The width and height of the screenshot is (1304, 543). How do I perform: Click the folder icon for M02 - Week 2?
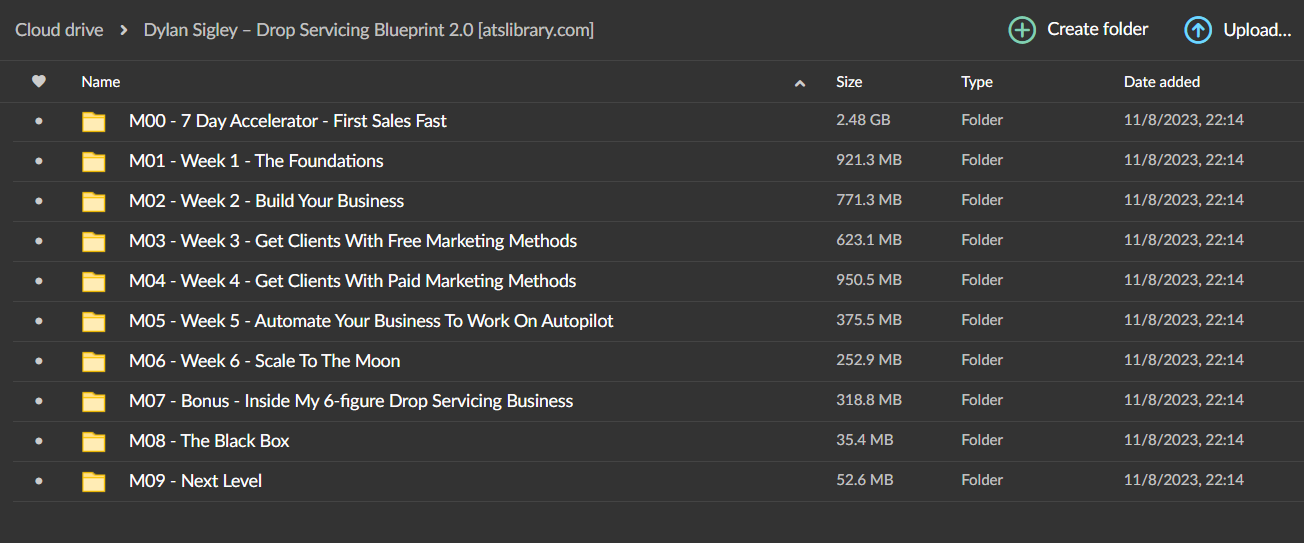(x=93, y=202)
